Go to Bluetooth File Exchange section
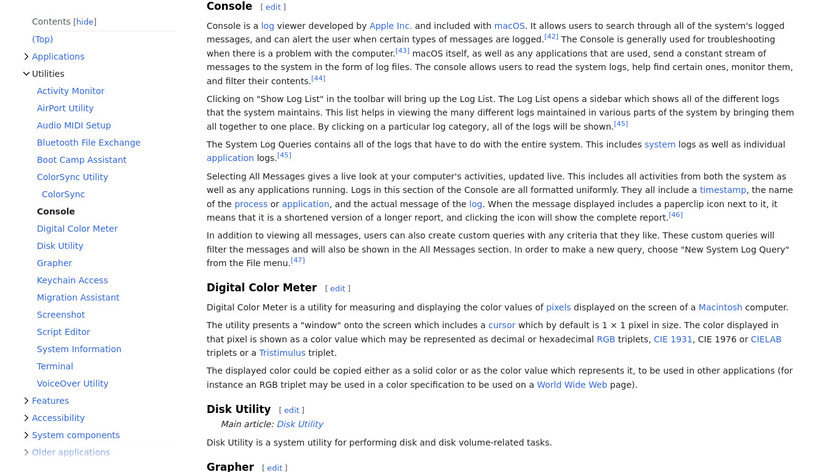 click(x=88, y=143)
